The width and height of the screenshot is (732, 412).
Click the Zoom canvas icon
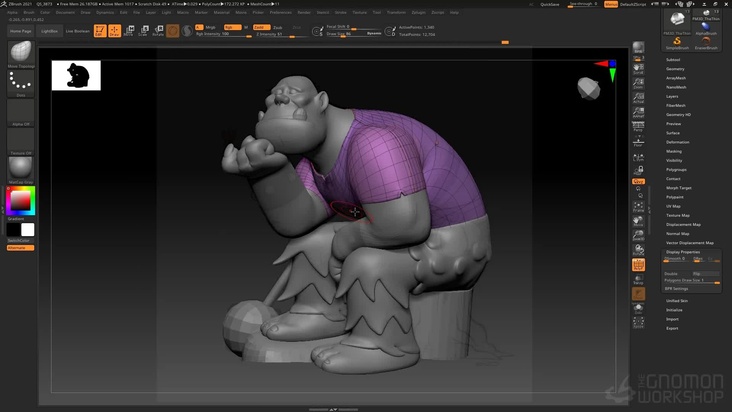[x=638, y=83]
